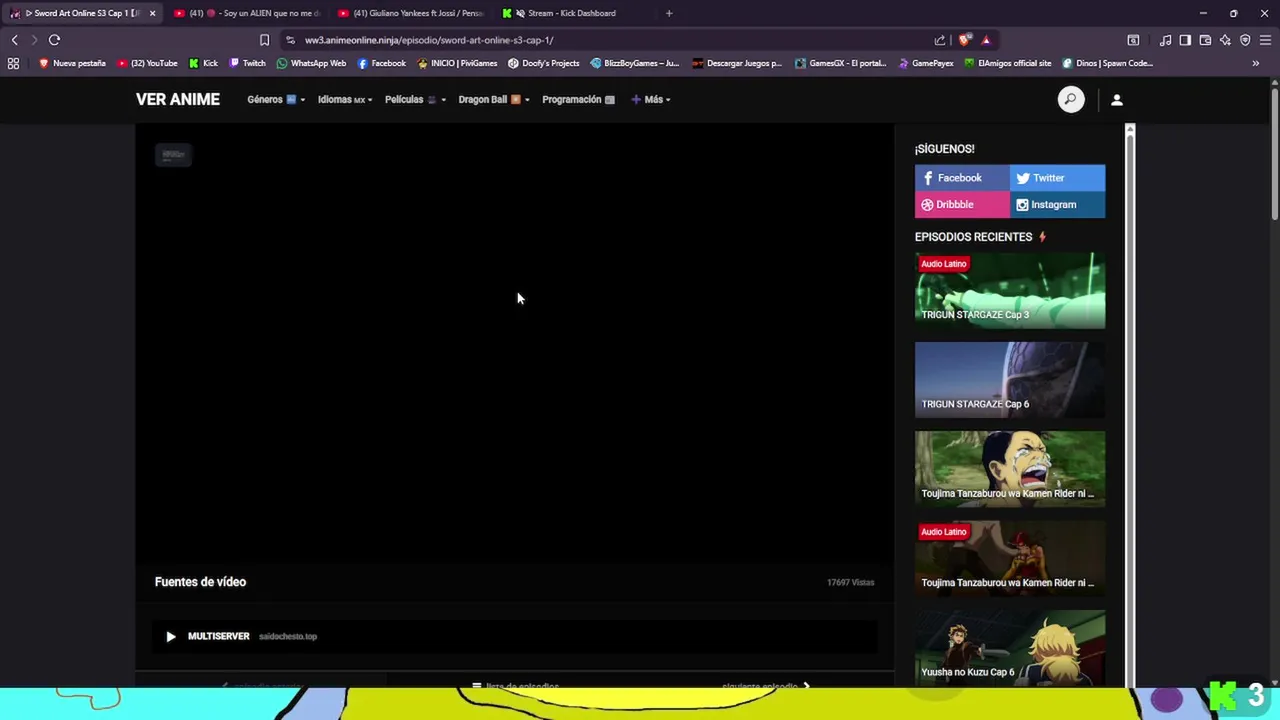
Task: Open the tab search icon in toolbar
Action: point(1133,40)
